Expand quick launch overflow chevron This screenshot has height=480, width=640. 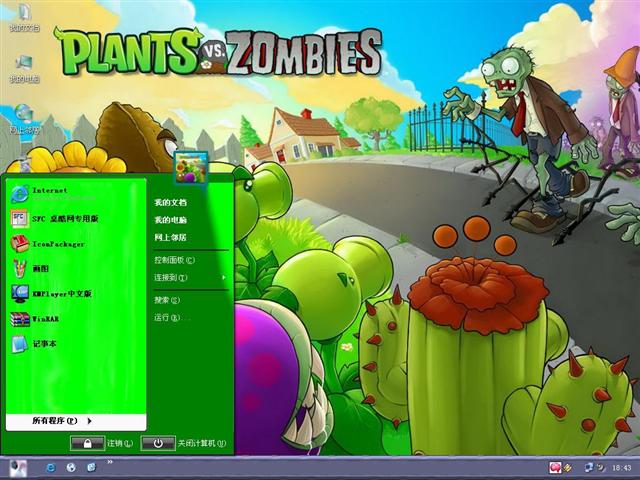(x=110, y=462)
